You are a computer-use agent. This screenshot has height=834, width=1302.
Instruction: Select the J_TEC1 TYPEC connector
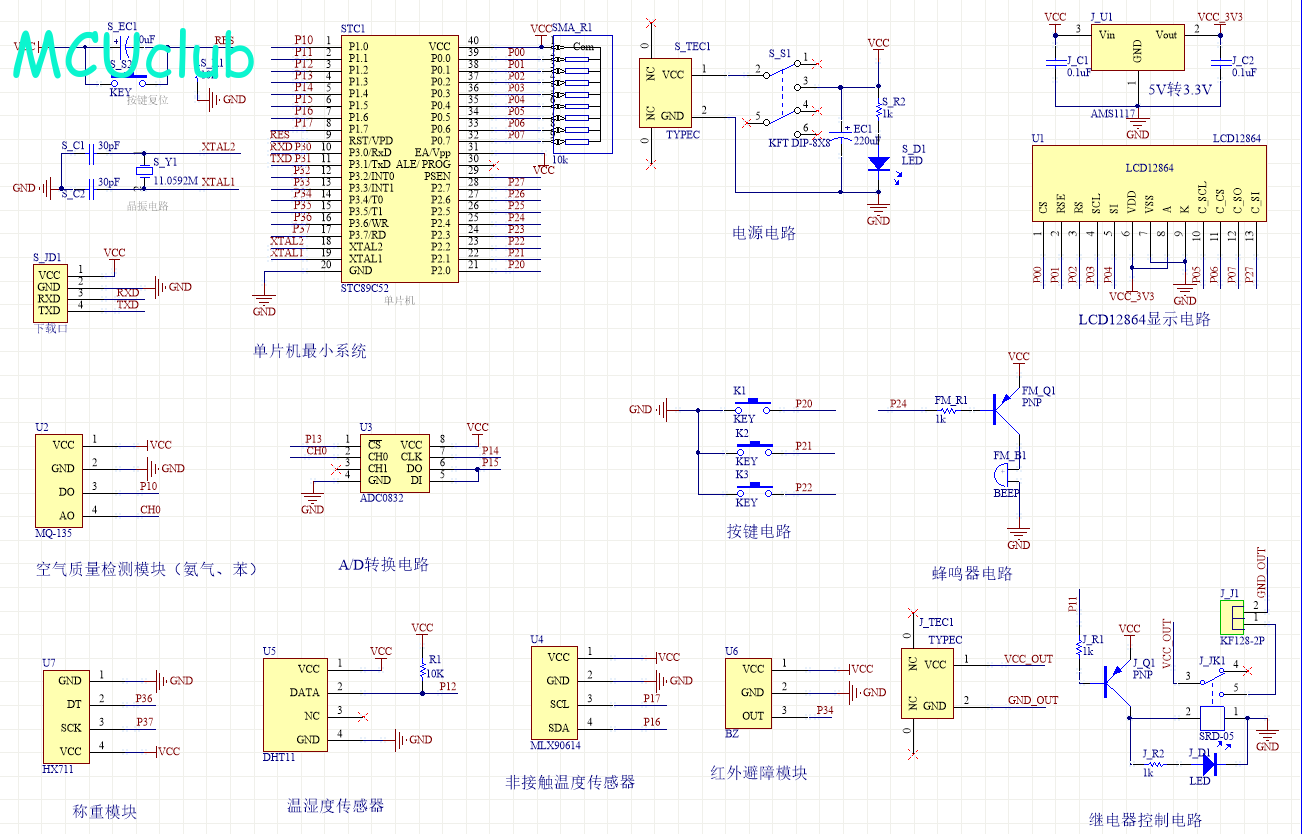point(927,683)
